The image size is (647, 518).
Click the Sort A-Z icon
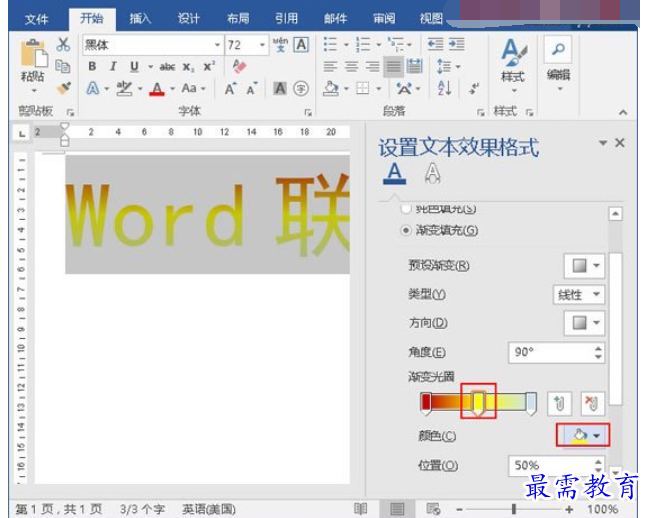pos(444,88)
